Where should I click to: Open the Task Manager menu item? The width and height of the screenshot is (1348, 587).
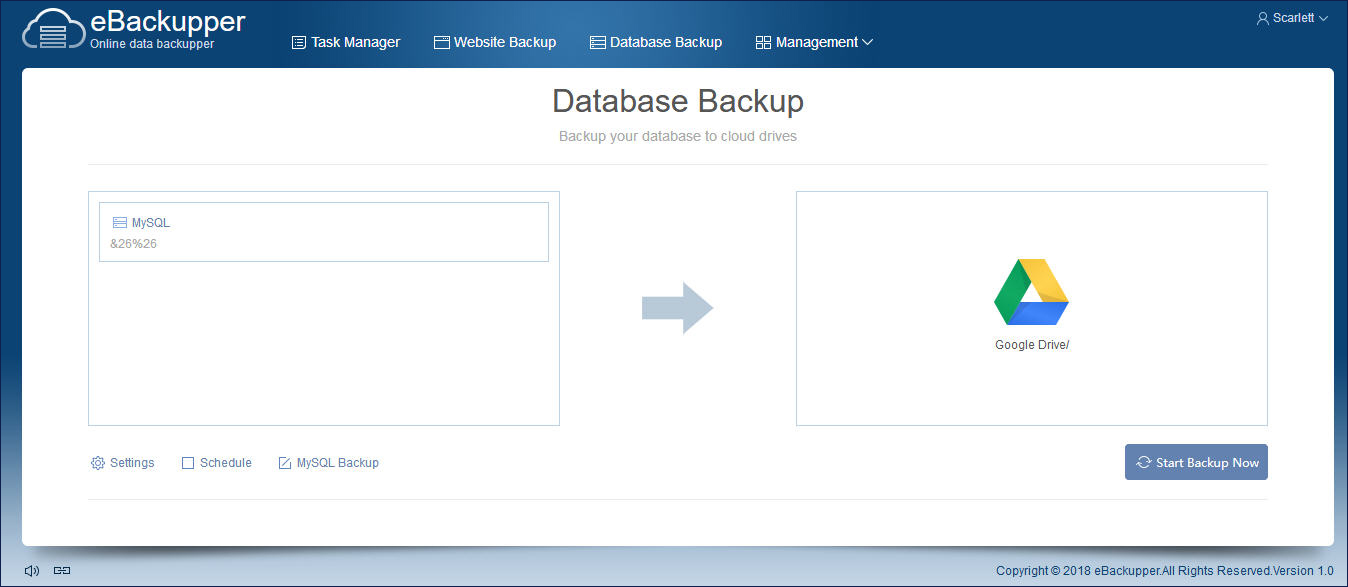tap(346, 42)
